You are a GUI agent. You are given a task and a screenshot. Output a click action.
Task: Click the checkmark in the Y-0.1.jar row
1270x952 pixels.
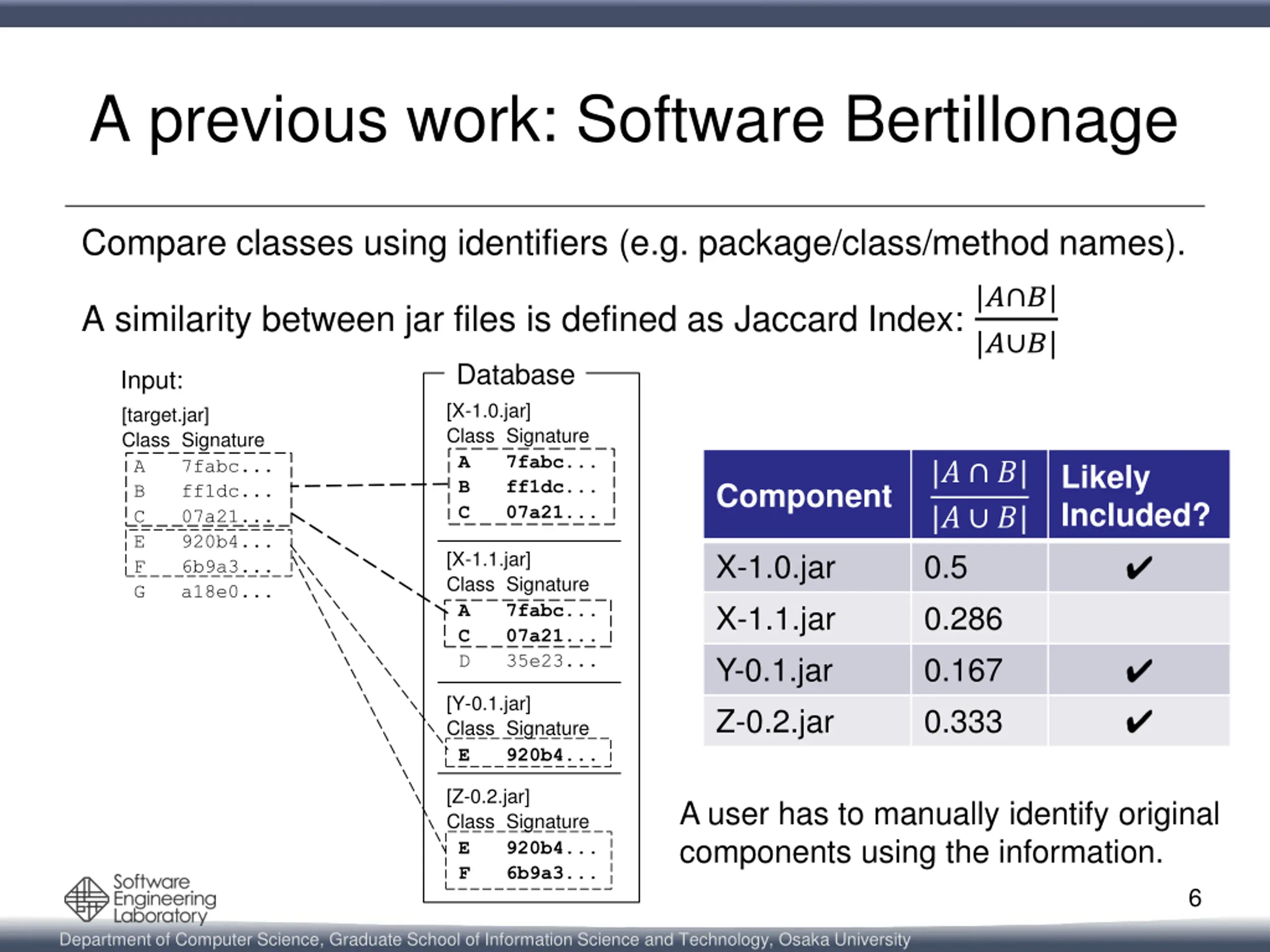(1139, 671)
